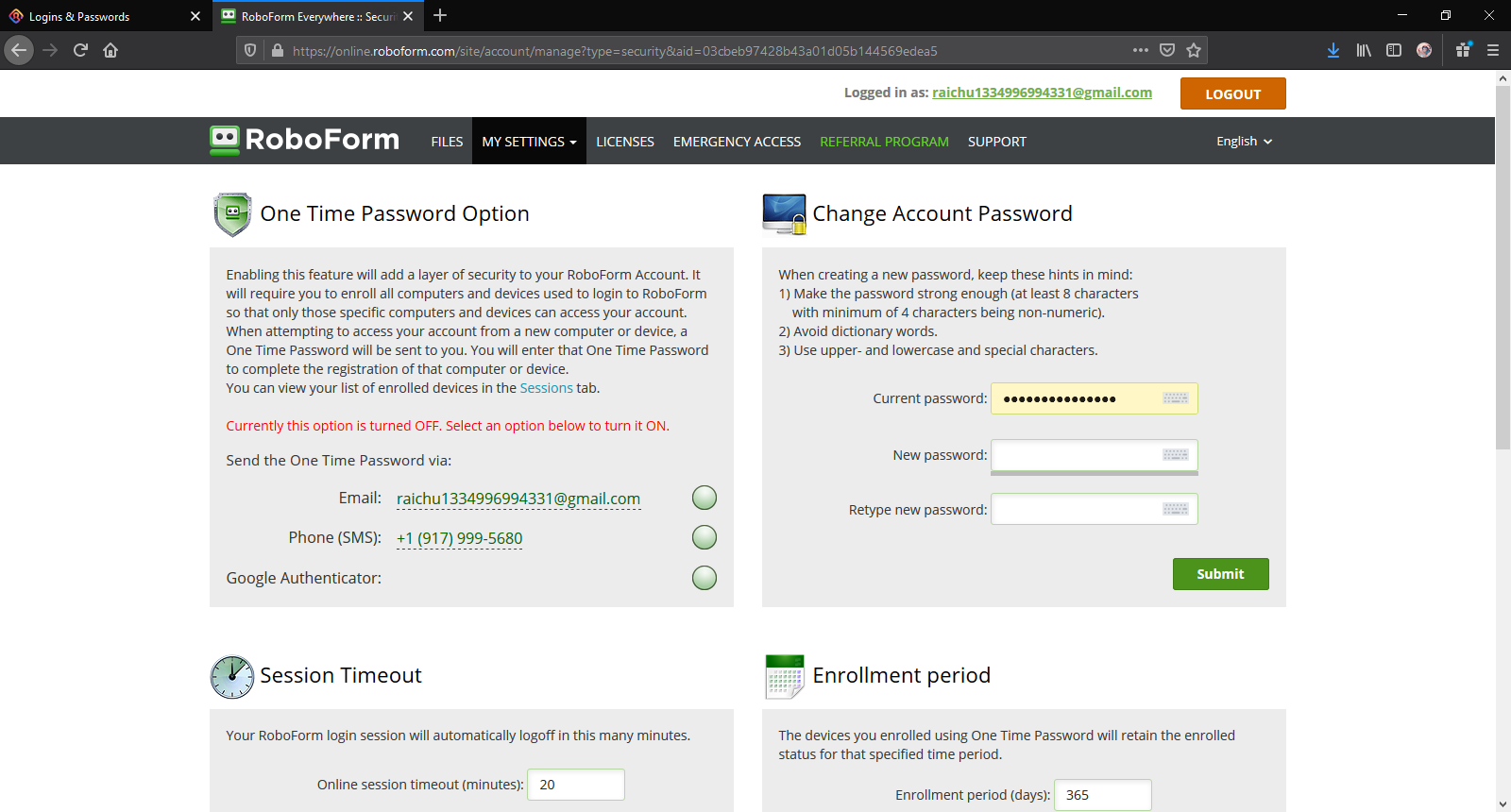
Task: Edit the phone number +1 (917) 999-5680
Action: click(x=459, y=538)
